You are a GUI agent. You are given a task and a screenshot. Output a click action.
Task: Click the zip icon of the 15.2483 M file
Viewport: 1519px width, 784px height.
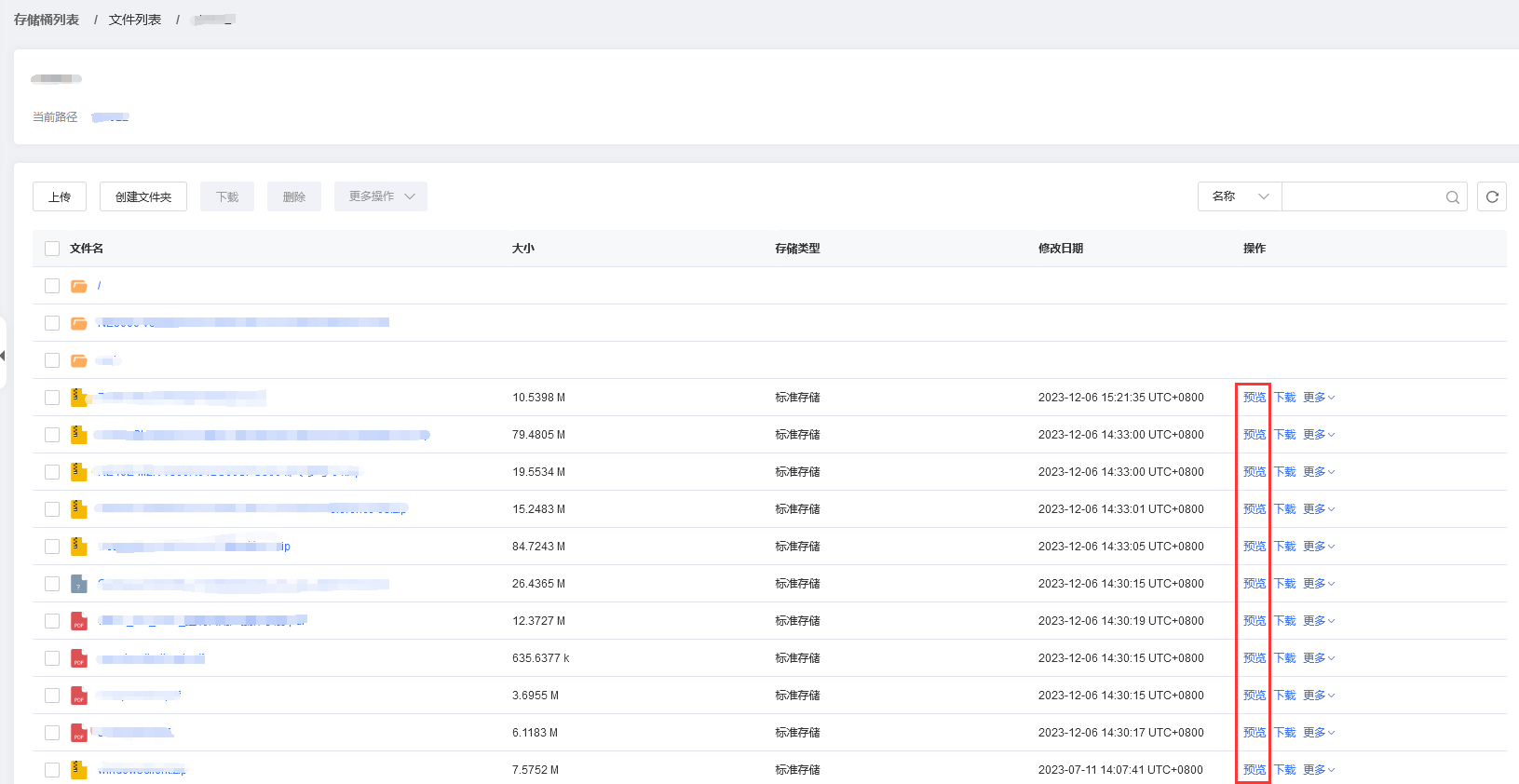pos(79,509)
